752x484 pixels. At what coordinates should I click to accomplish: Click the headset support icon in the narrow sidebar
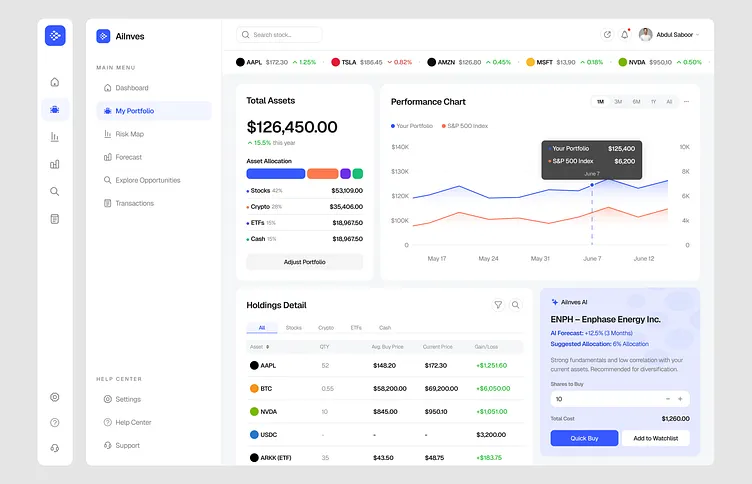(x=55, y=447)
